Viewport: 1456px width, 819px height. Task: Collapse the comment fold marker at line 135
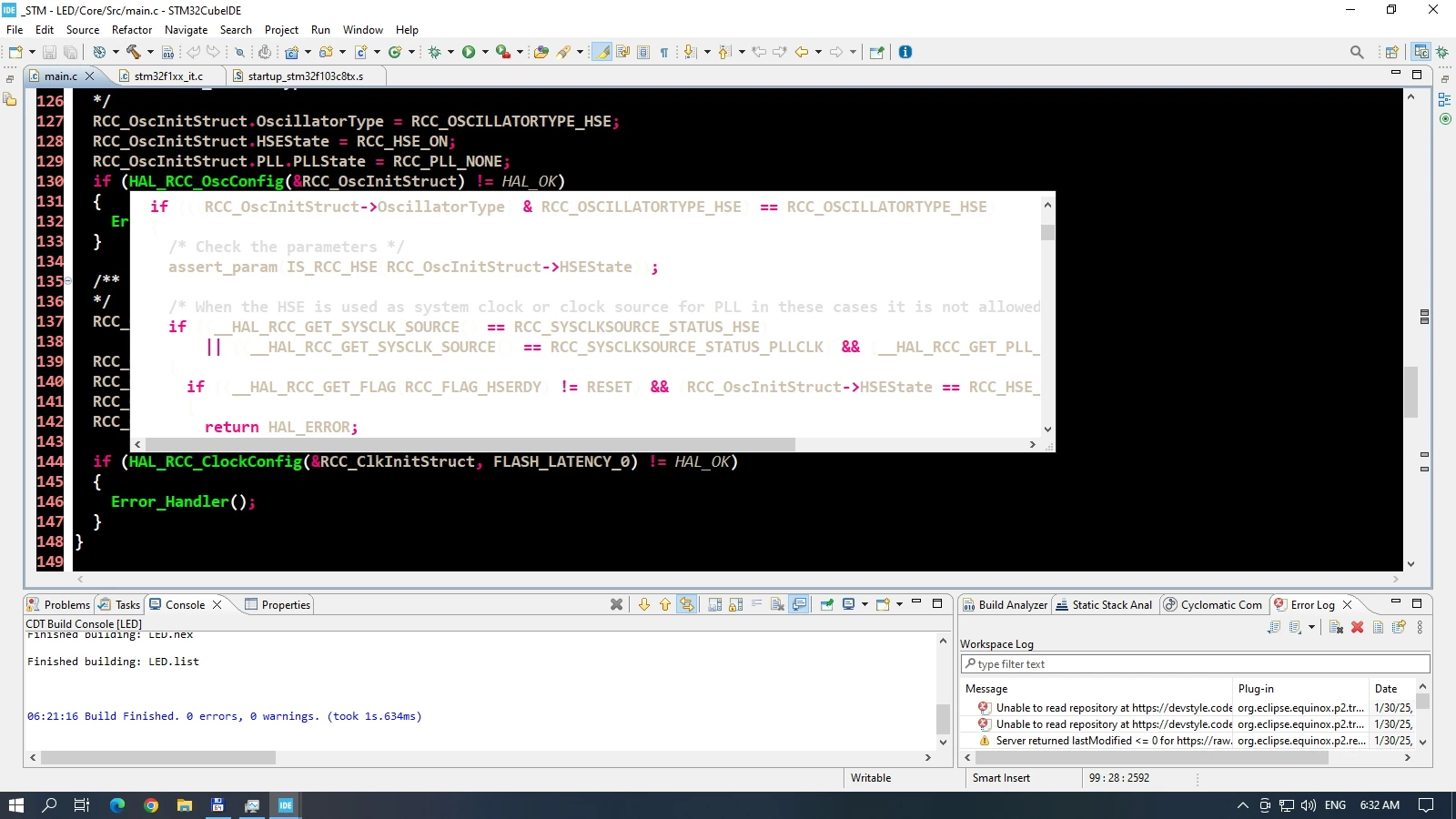coord(67,281)
